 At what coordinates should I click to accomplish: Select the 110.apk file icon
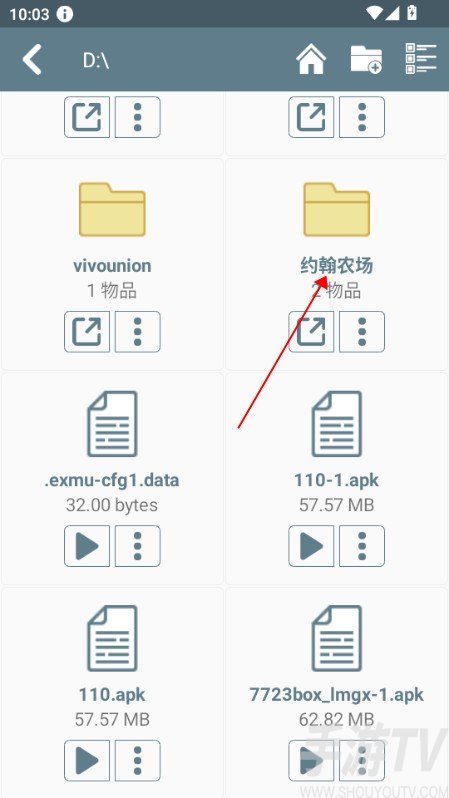coord(112,638)
